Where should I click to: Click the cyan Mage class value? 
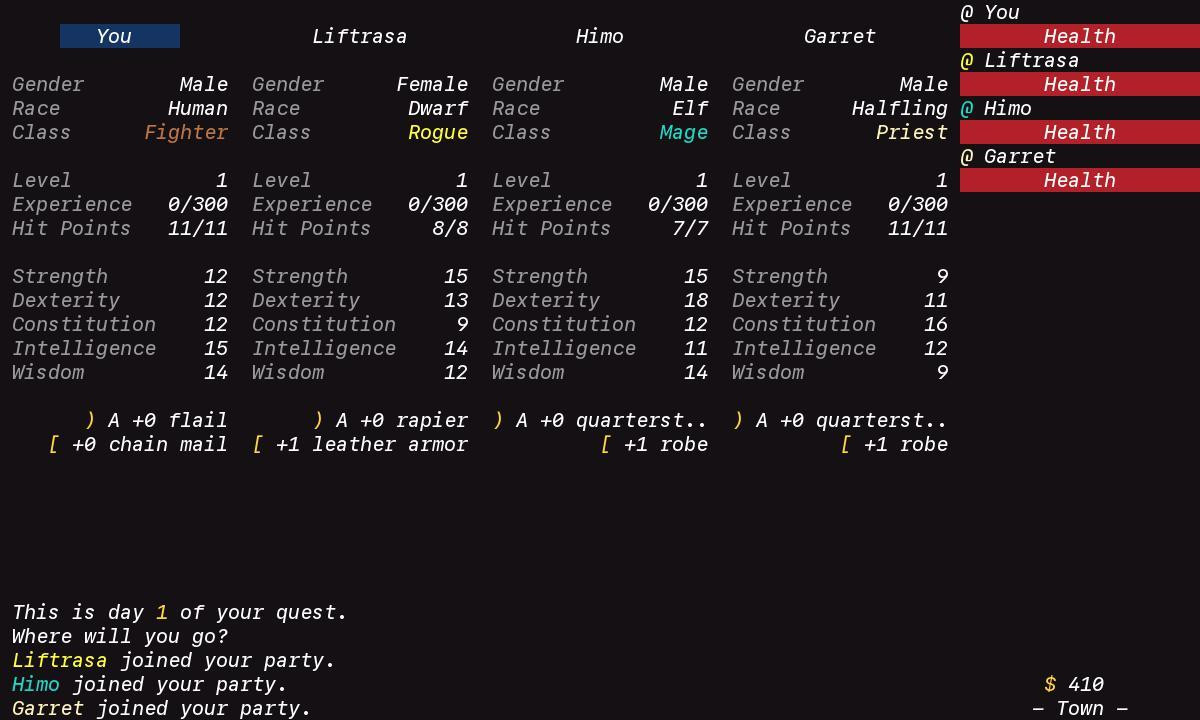coord(684,133)
